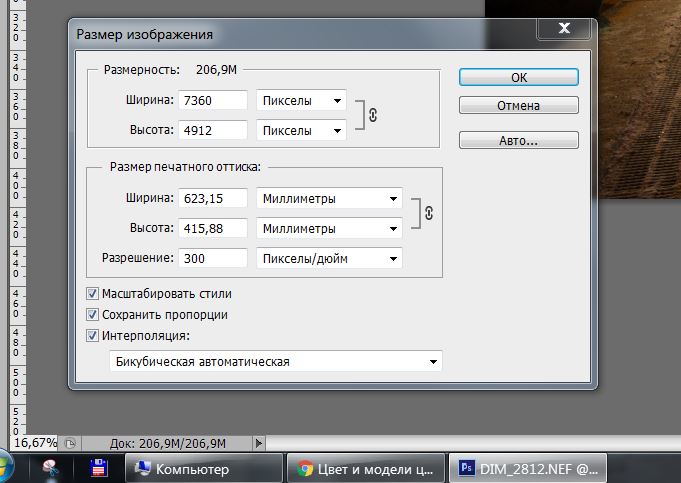Click the pinned taskbar icon beside Start
Screen dimensions: 681x483
tap(51, 469)
